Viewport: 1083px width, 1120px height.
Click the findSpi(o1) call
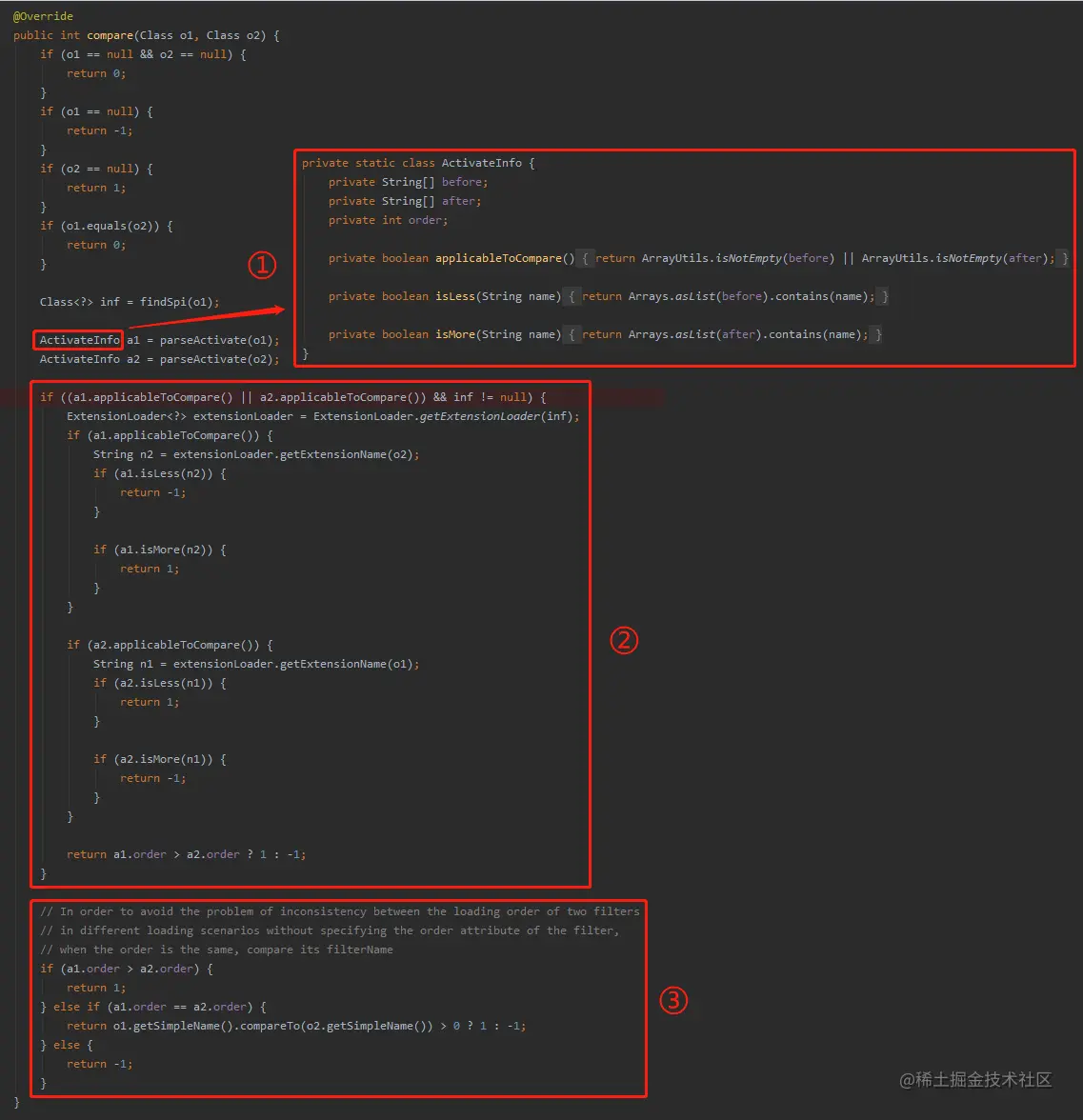coord(176,302)
